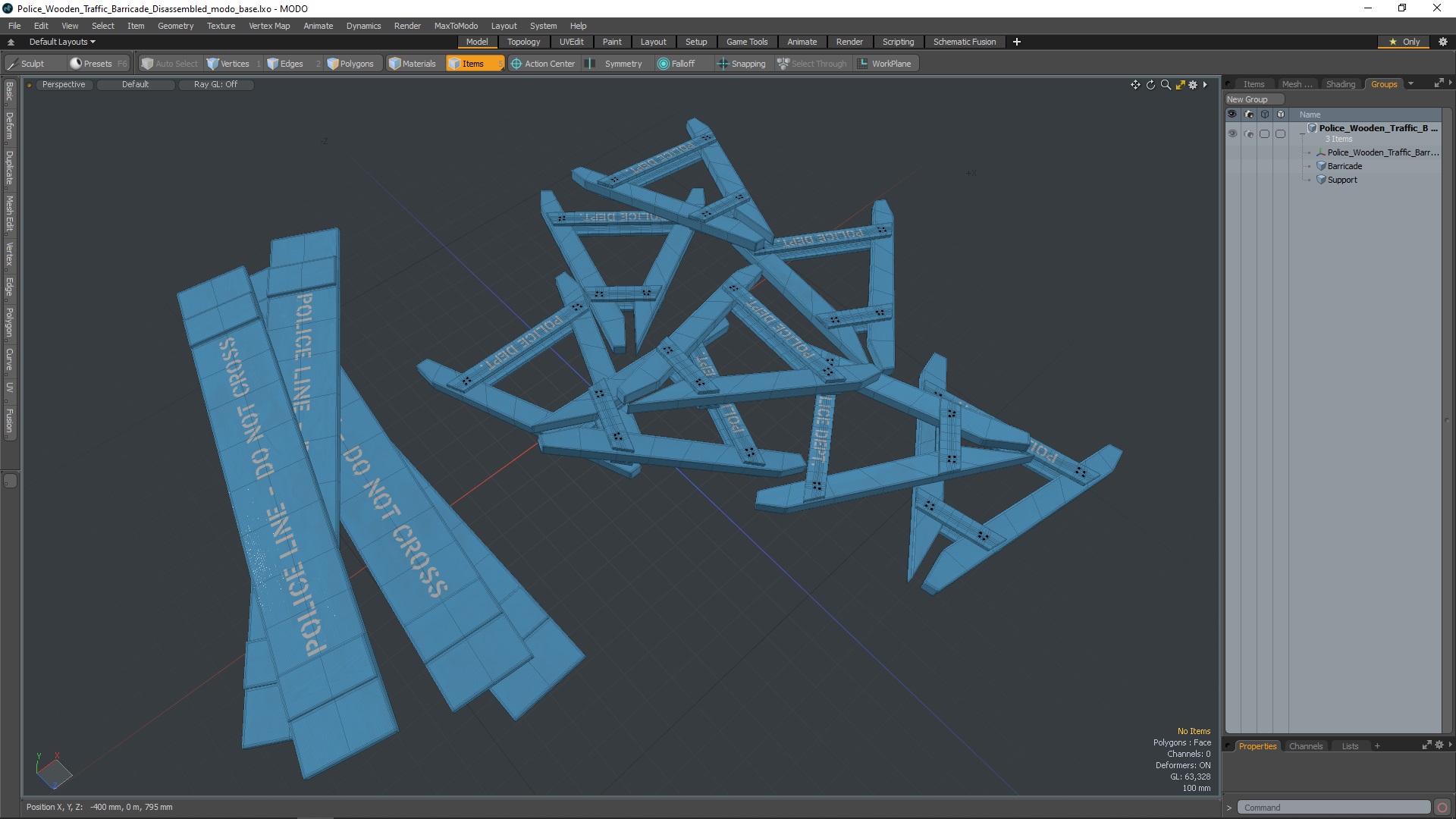Click the Support mesh item
Viewport: 1456px width, 819px height.
pos(1341,180)
